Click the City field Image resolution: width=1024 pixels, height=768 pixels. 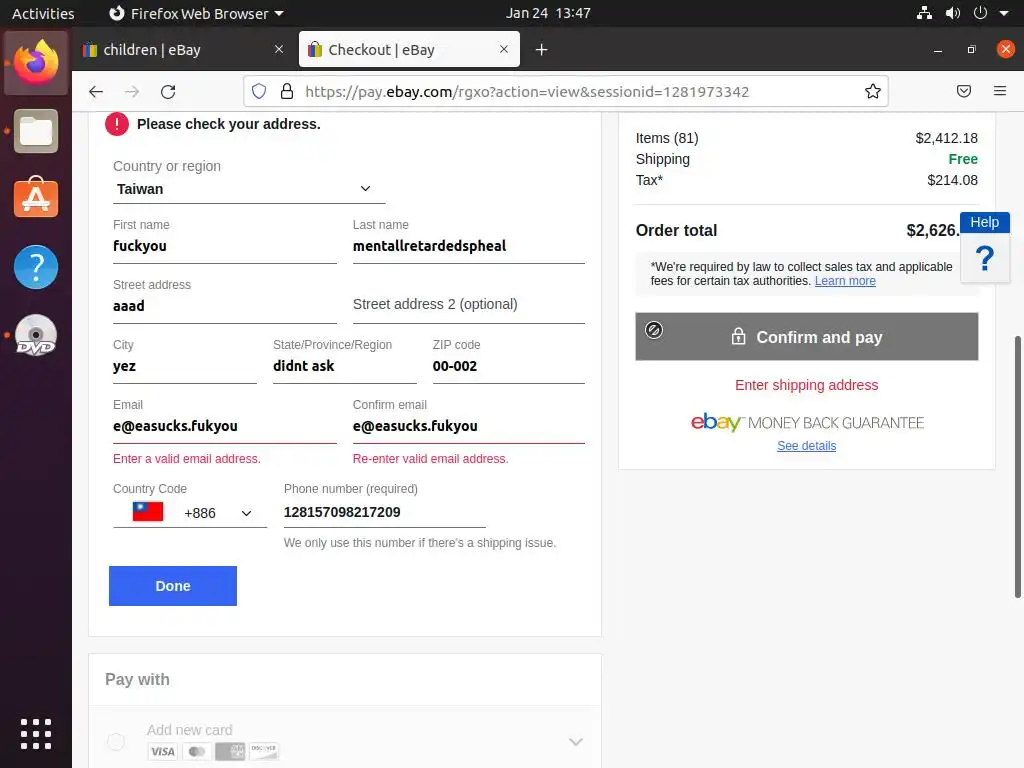[x=185, y=366]
